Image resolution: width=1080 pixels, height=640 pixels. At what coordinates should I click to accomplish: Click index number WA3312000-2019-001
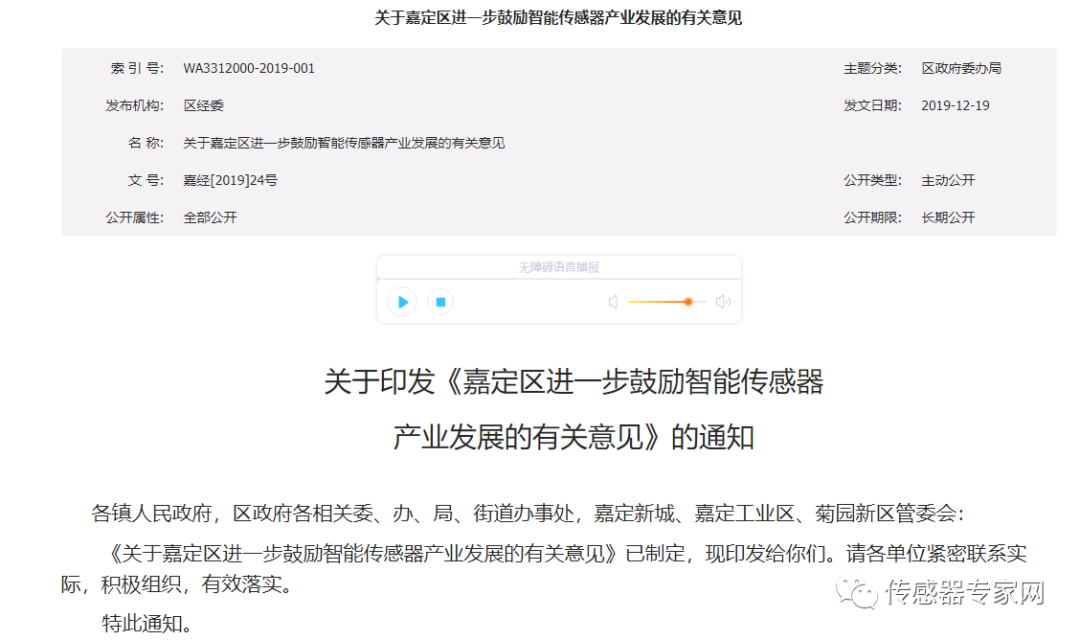coord(249,68)
